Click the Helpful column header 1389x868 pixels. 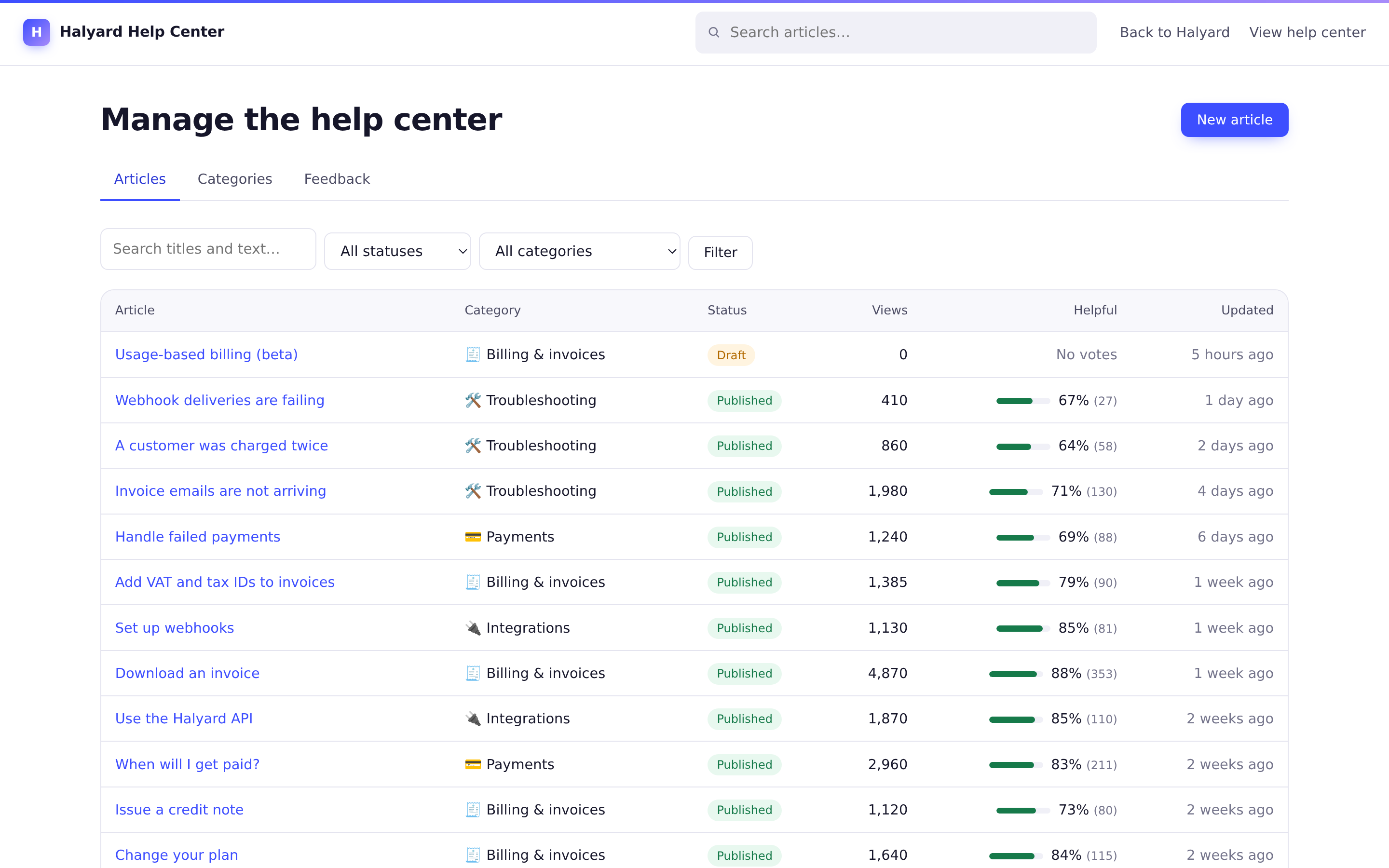(1095, 311)
